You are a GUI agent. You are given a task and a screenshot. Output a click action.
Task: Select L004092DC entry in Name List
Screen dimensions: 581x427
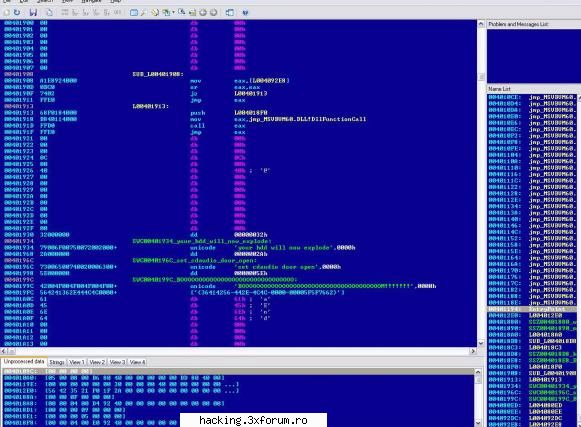pos(532,418)
